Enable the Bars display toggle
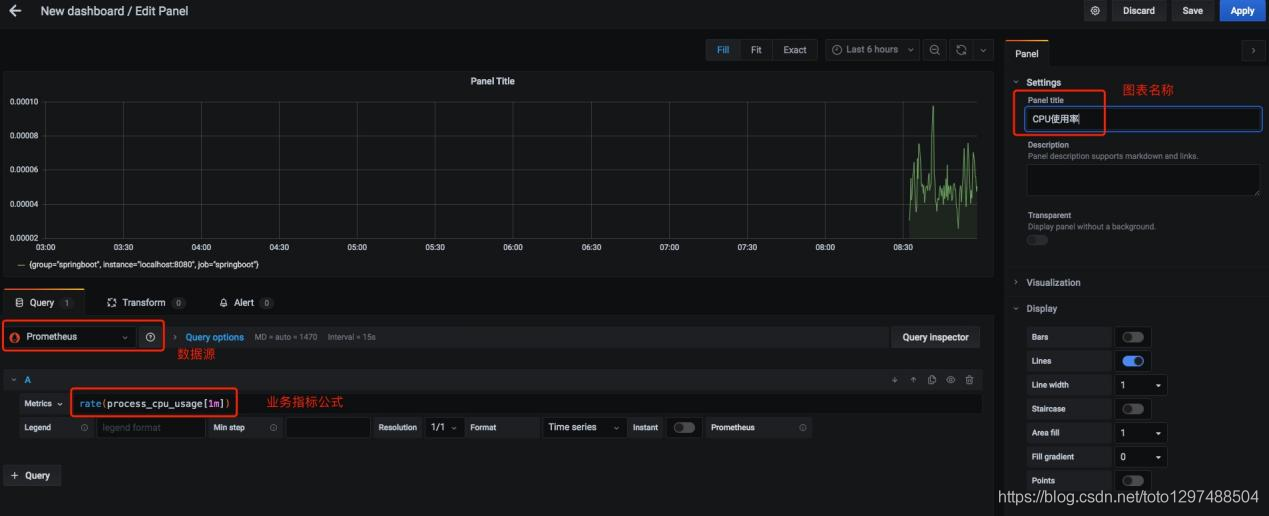 click(1133, 337)
